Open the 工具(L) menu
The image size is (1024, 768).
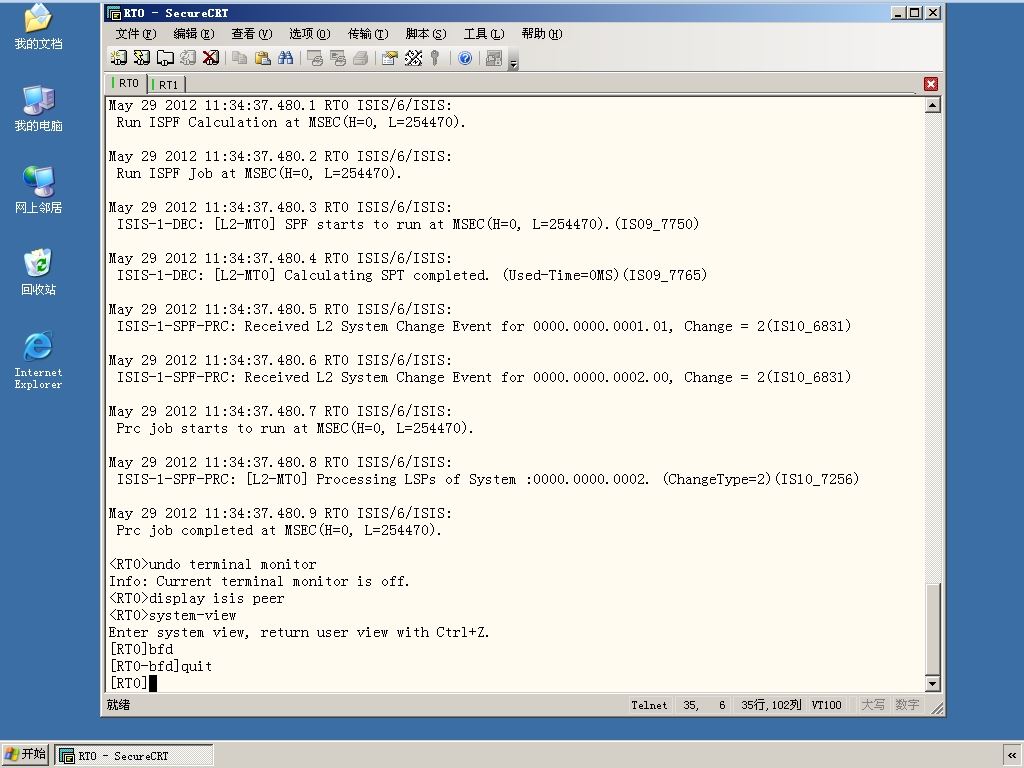pyautogui.click(x=484, y=33)
